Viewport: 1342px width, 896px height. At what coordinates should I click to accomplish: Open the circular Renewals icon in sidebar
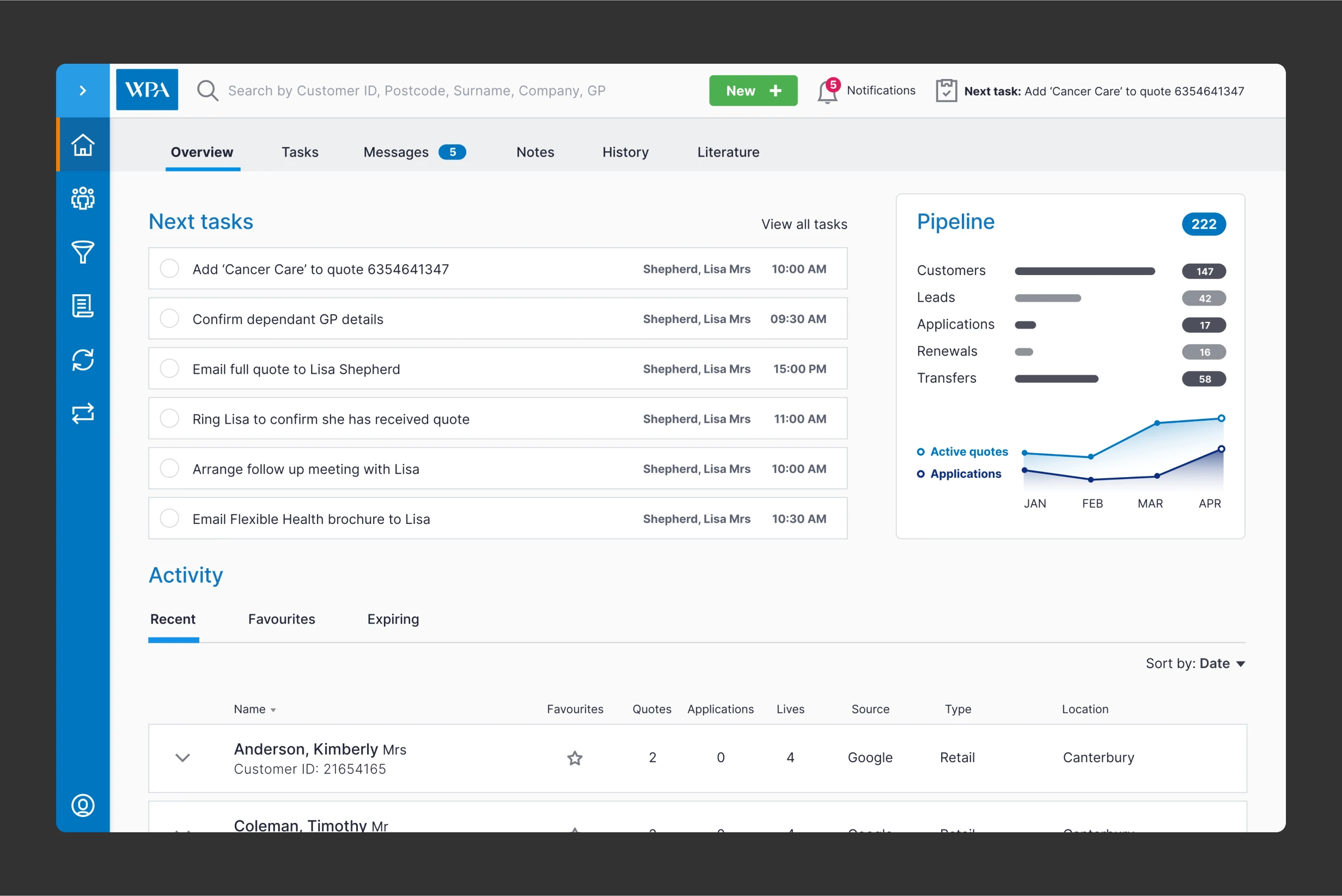pos(83,360)
